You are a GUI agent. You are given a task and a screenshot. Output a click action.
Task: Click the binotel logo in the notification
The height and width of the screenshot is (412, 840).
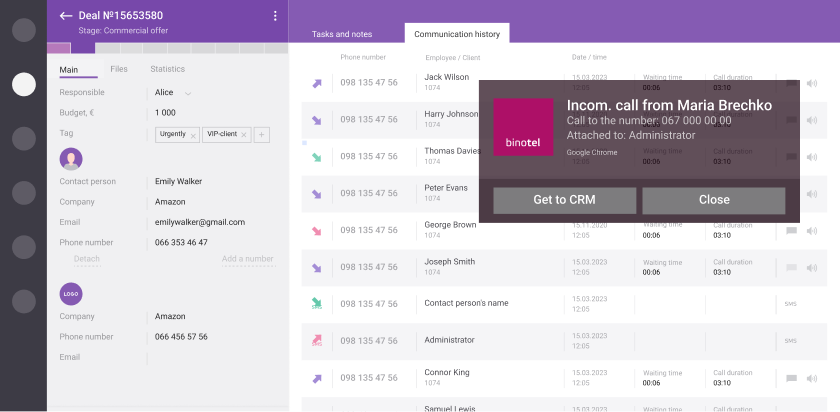(x=523, y=127)
